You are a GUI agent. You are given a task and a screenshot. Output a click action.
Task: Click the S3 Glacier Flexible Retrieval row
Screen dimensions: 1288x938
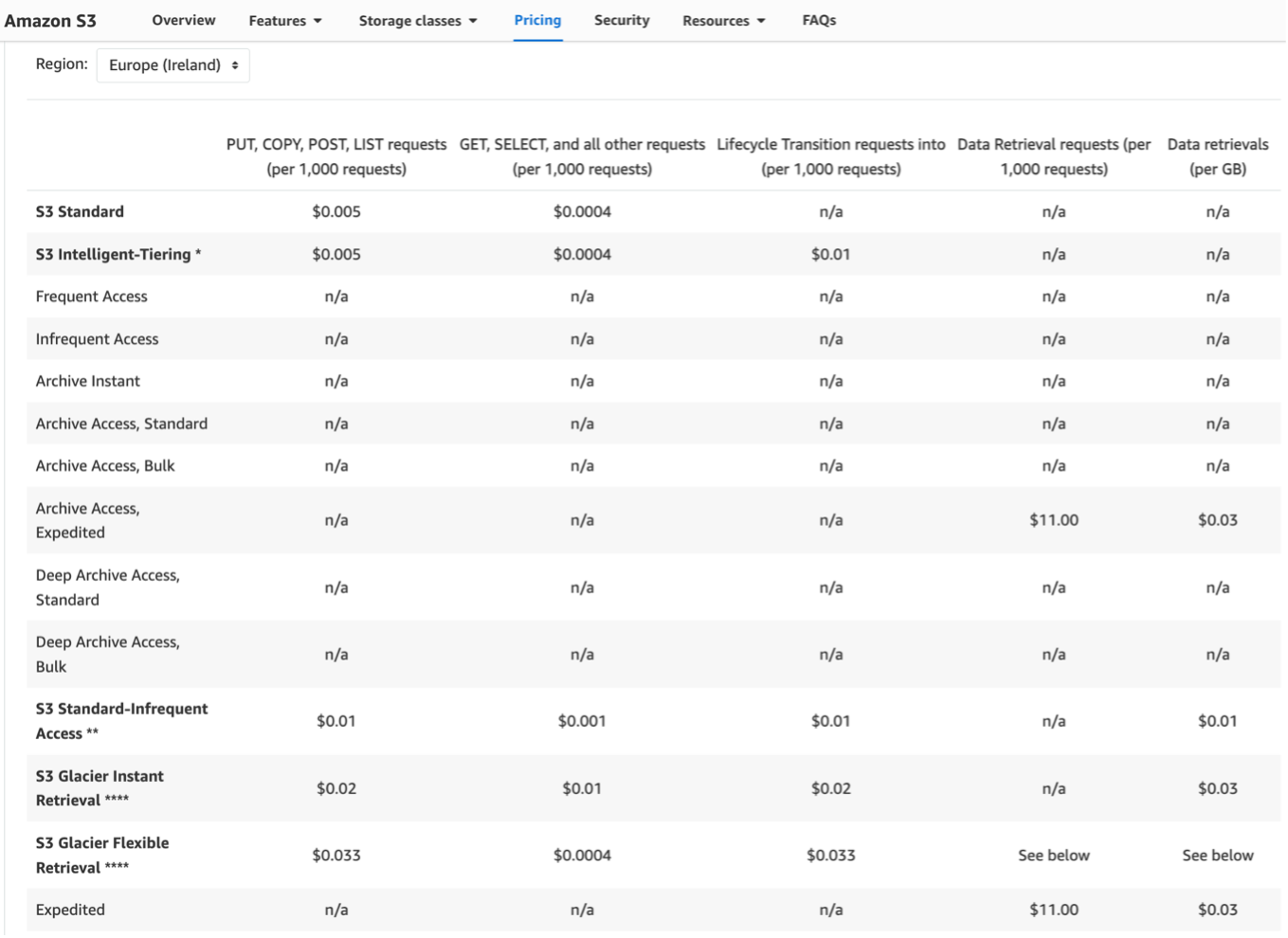(x=102, y=854)
